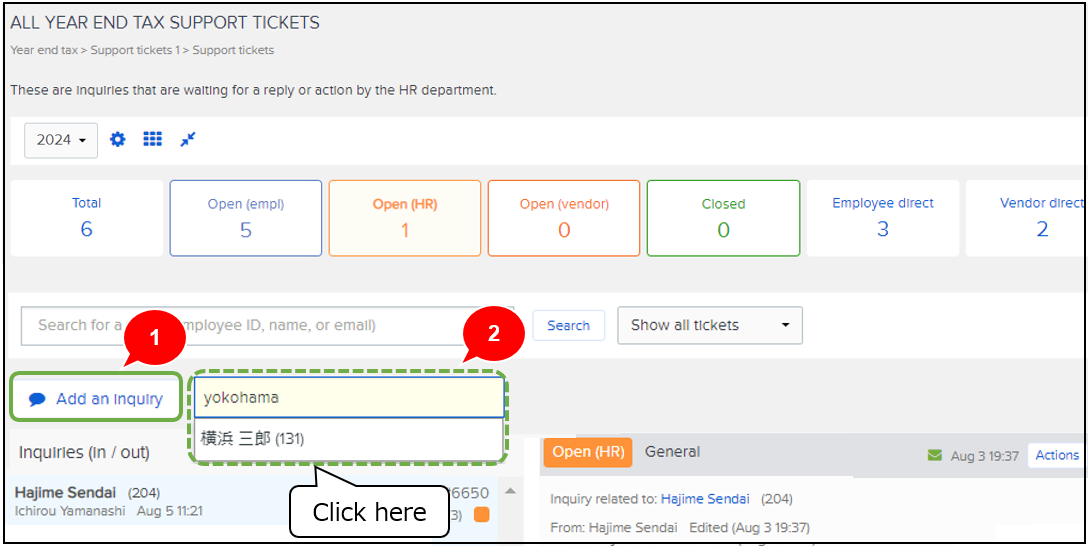Select the Open (HR) tile
Screen dimensions: 1088x546
(x=404, y=217)
